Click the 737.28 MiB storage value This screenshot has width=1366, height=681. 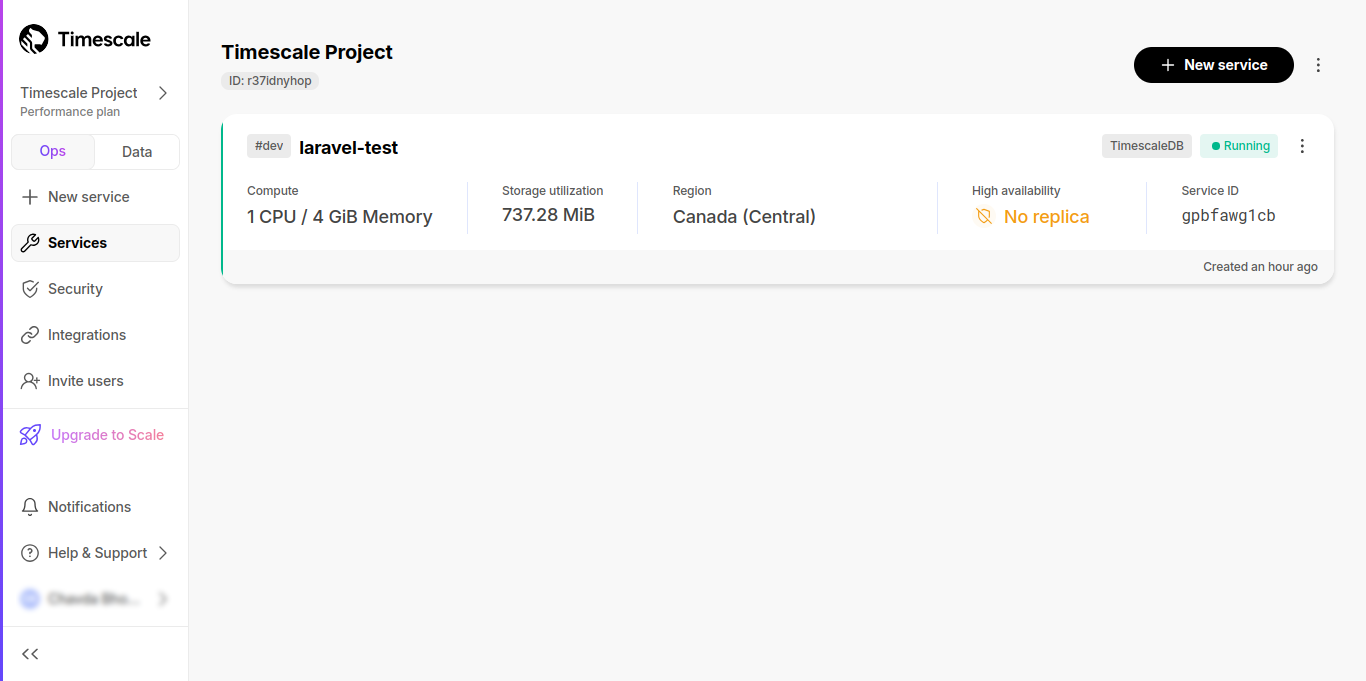pos(548,215)
